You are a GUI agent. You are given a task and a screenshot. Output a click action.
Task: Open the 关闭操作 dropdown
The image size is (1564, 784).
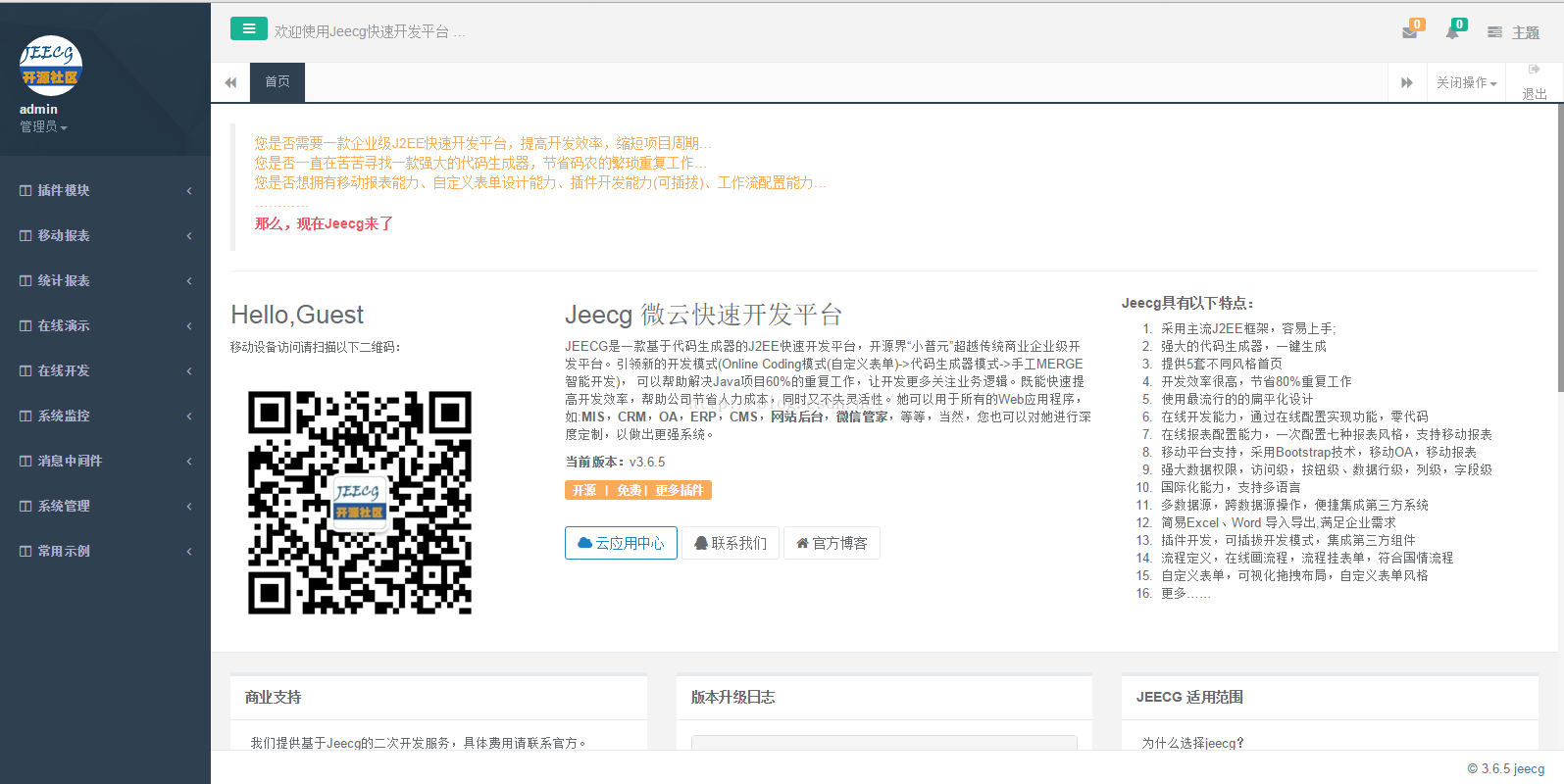click(x=1466, y=82)
